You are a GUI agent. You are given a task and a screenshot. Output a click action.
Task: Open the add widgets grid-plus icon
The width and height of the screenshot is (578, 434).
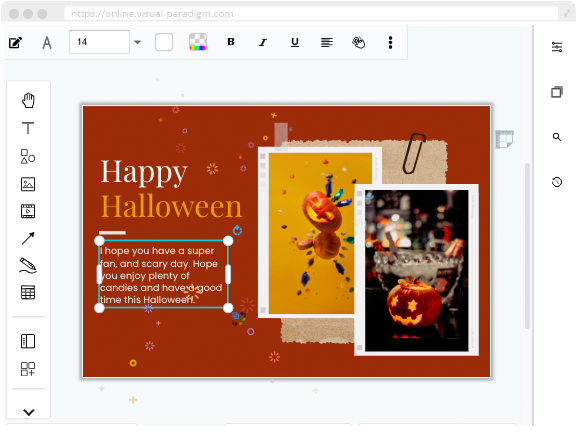(28, 369)
